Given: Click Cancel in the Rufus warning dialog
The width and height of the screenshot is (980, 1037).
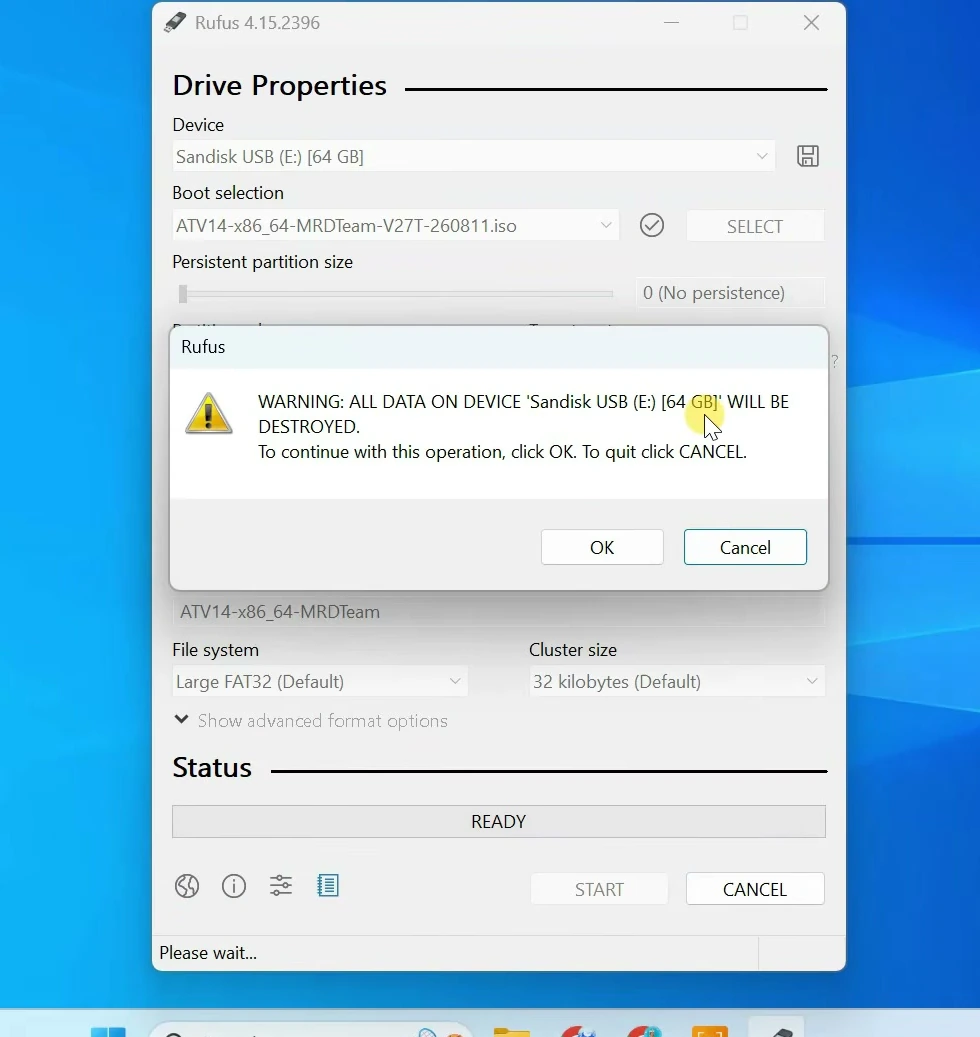Looking at the screenshot, I should click(745, 547).
